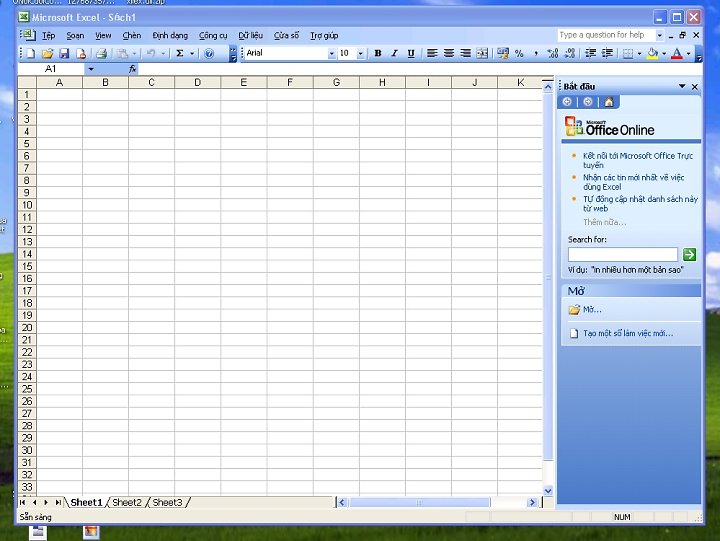This screenshot has height=541, width=720.
Task: Apply cell borders icon
Action: pos(628,53)
